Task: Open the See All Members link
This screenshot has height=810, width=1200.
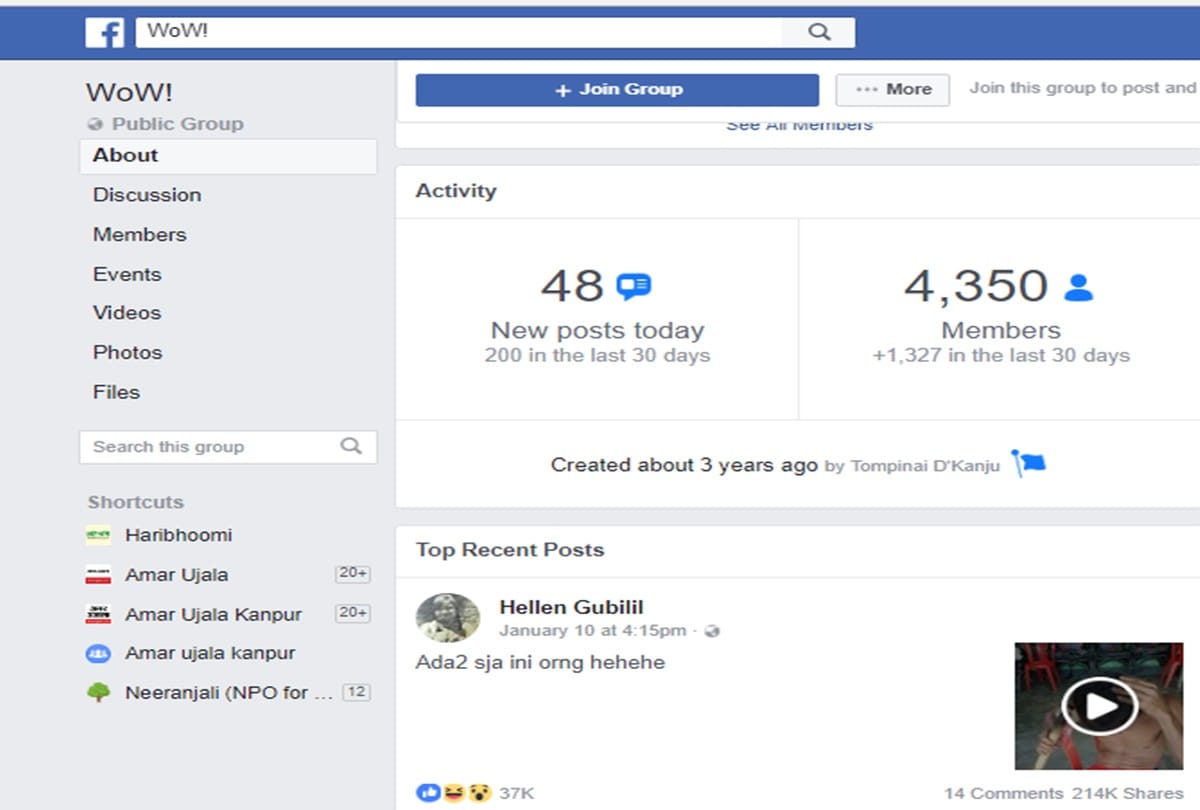Action: 799,125
